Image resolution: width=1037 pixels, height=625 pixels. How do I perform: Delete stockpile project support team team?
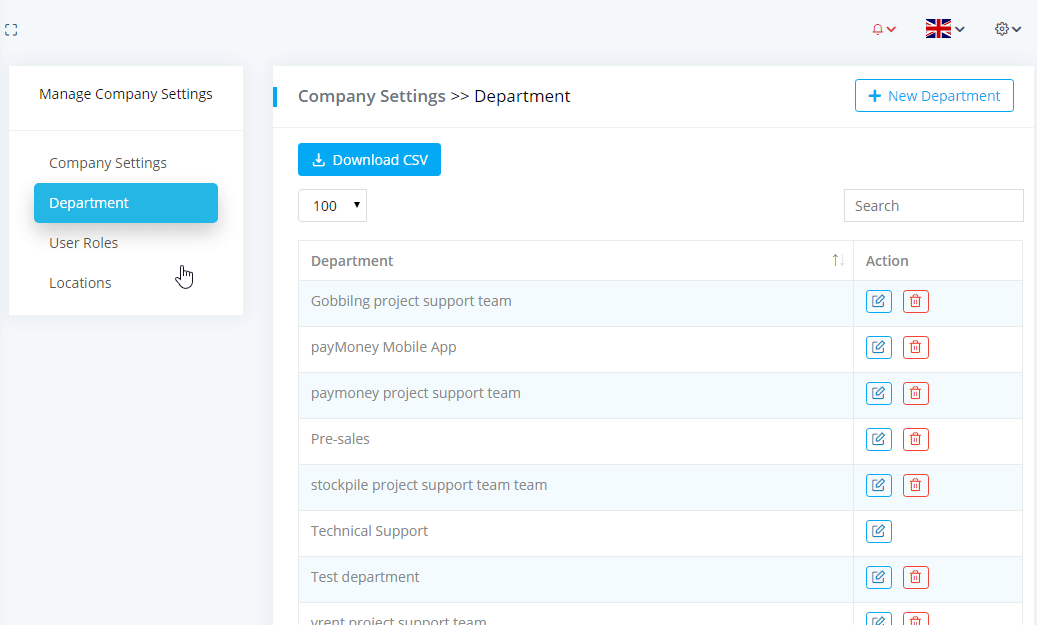pos(915,485)
